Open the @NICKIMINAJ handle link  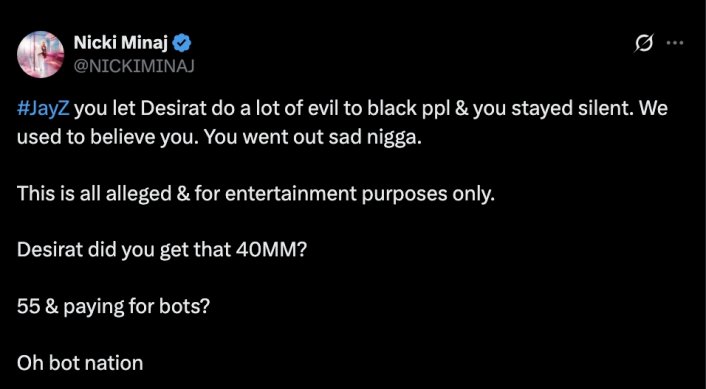[133, 67]
